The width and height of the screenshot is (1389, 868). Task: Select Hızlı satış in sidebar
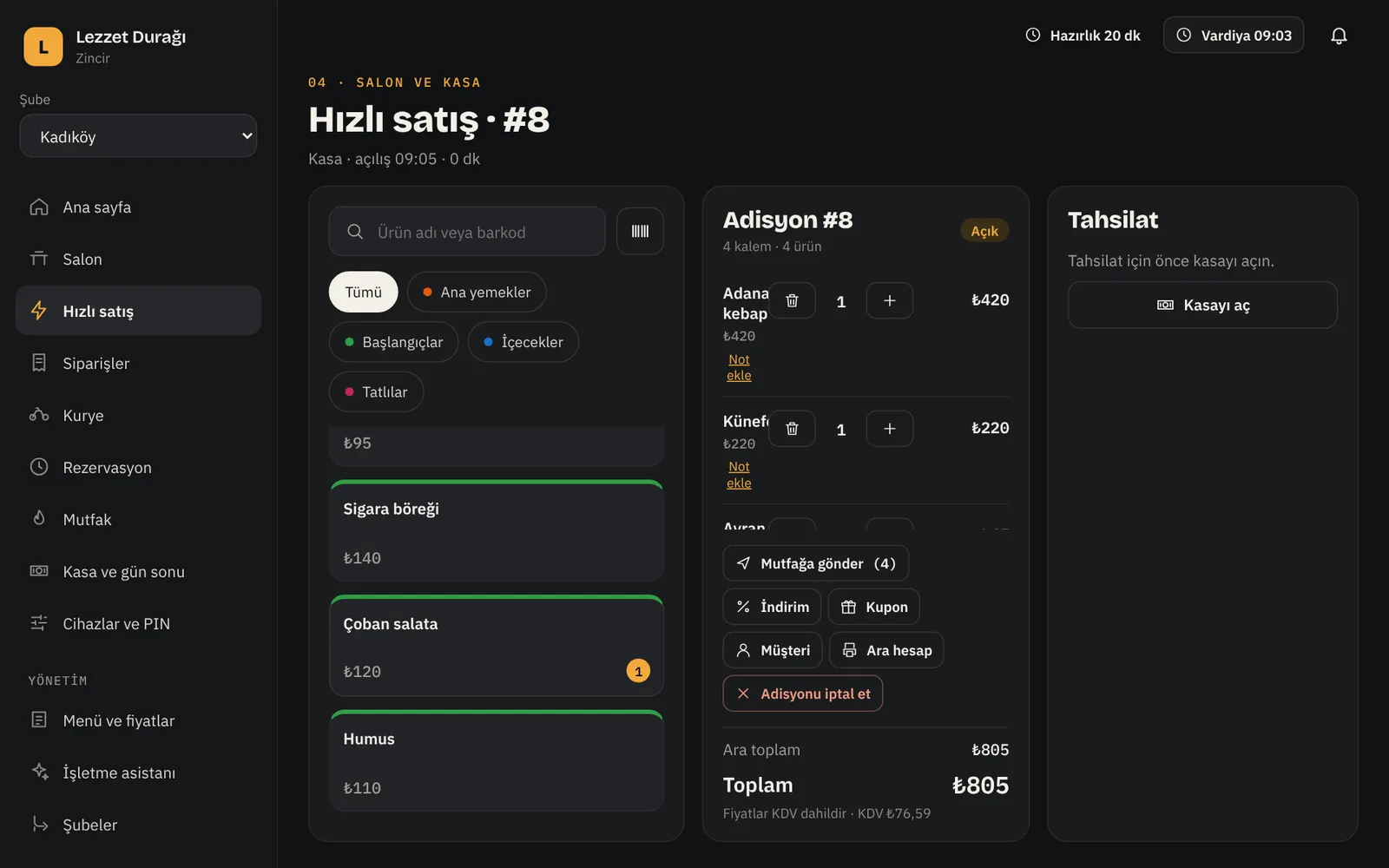[x=138, y=311]
